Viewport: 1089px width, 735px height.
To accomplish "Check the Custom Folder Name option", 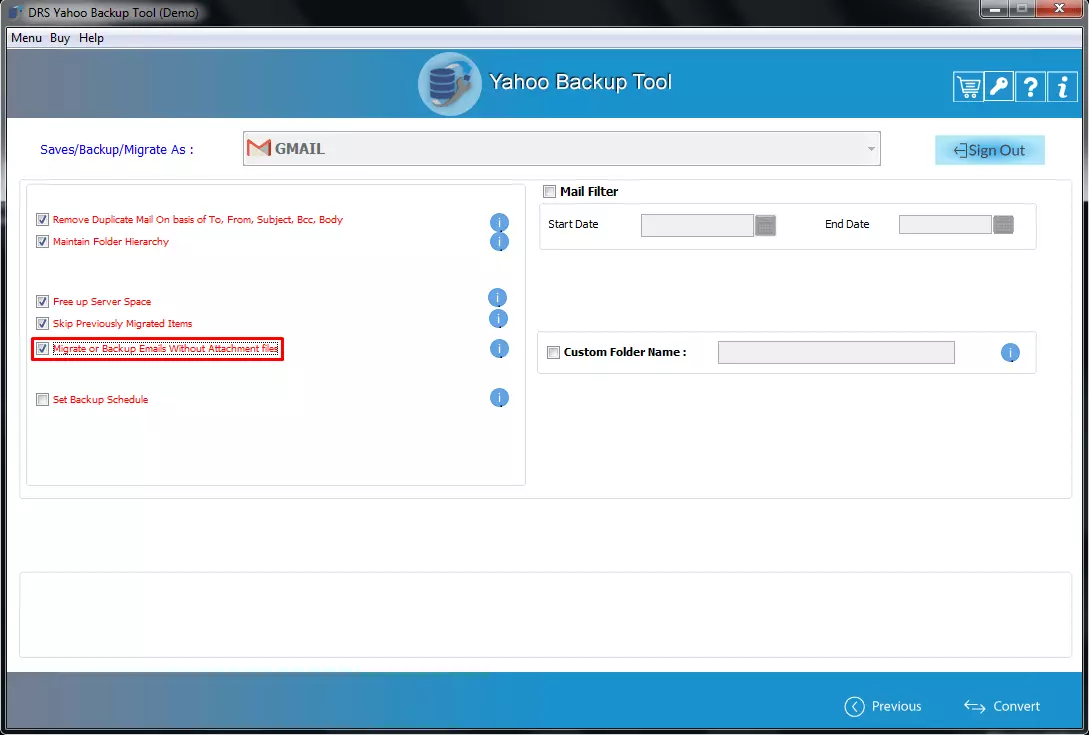I will pyautogui.click(x=554, y=352).
